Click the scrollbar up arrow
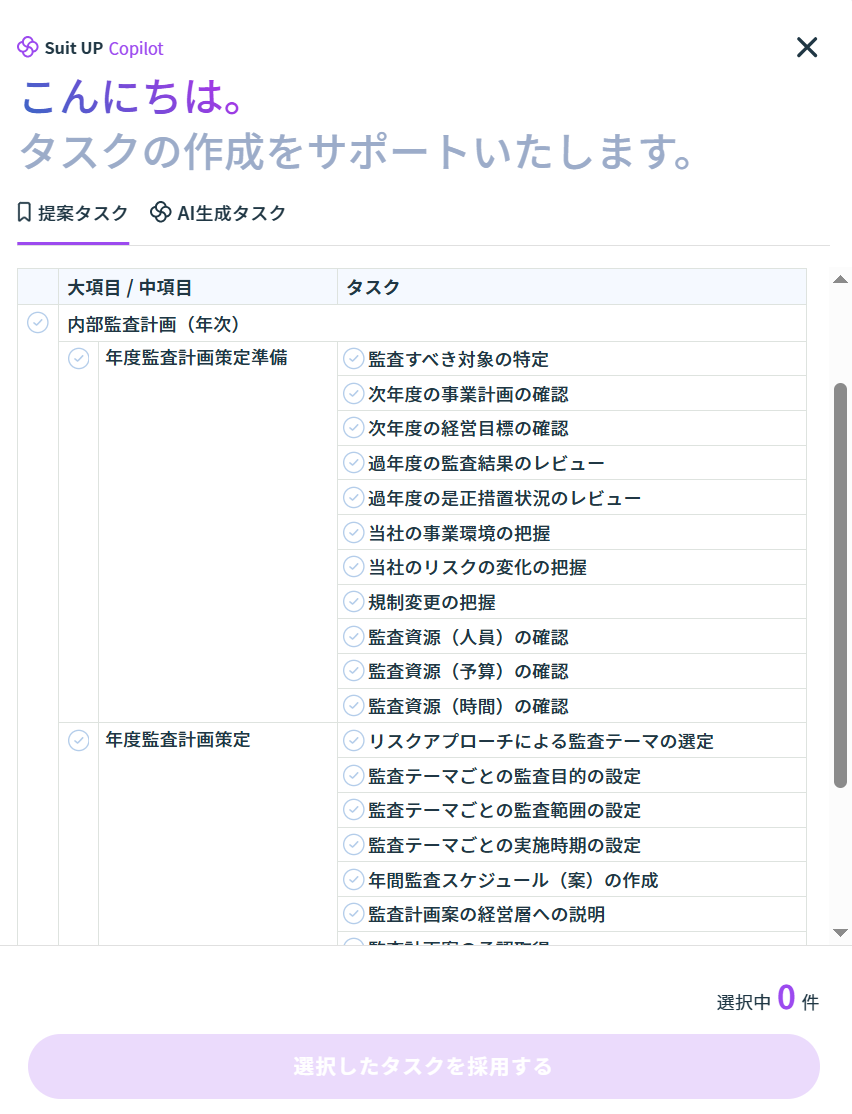Image resolution: width=852 pixels, height=1114 pixels. (x=841, y=280)
